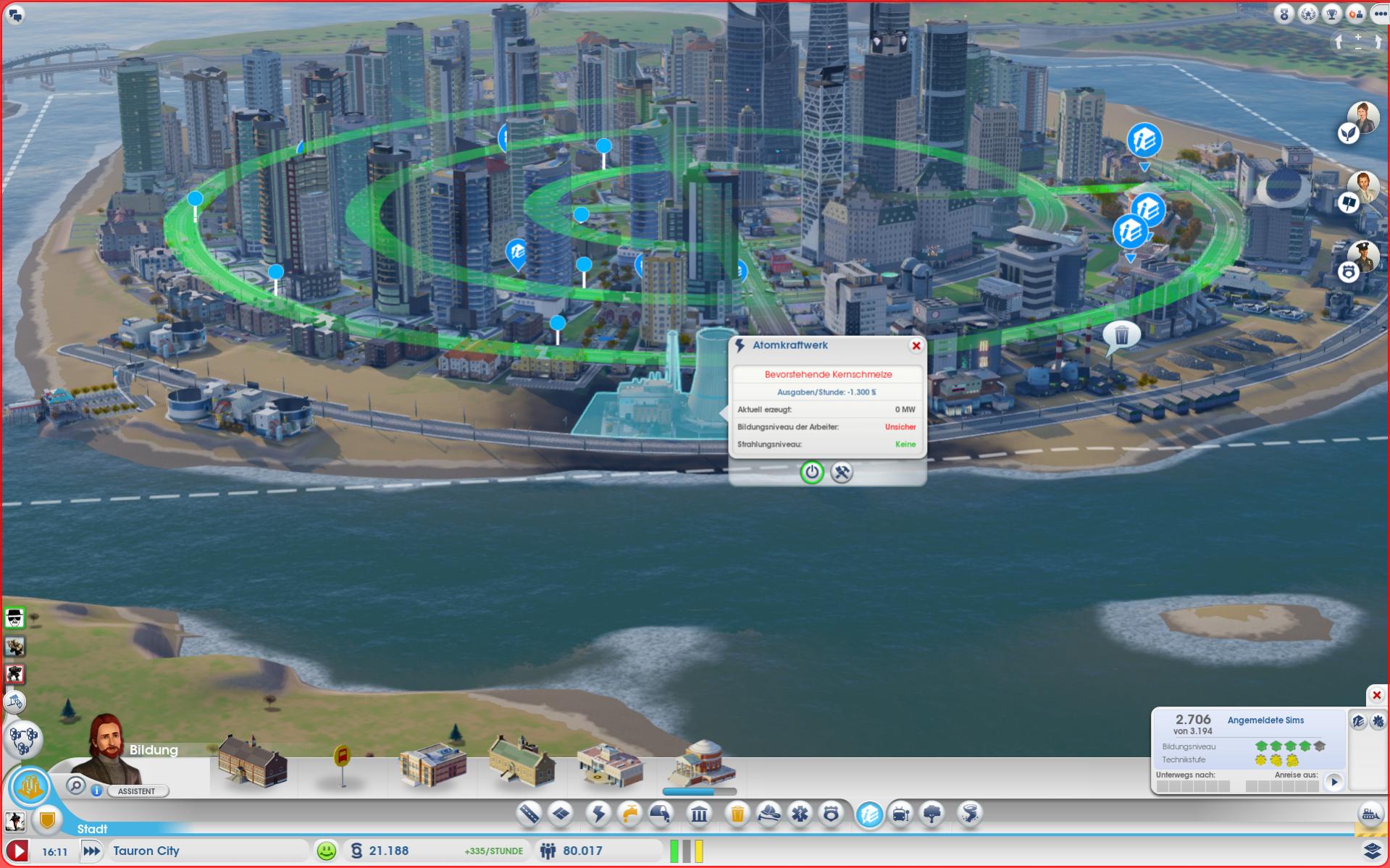Select the highlighted Education menu icon
Viewport: 1390px width, 868px height.
869,814
